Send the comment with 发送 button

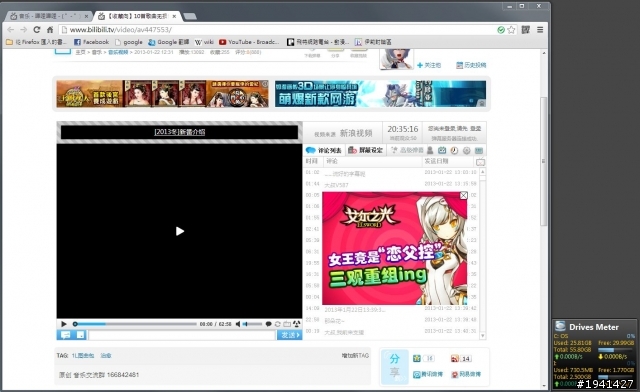[290, 335]
